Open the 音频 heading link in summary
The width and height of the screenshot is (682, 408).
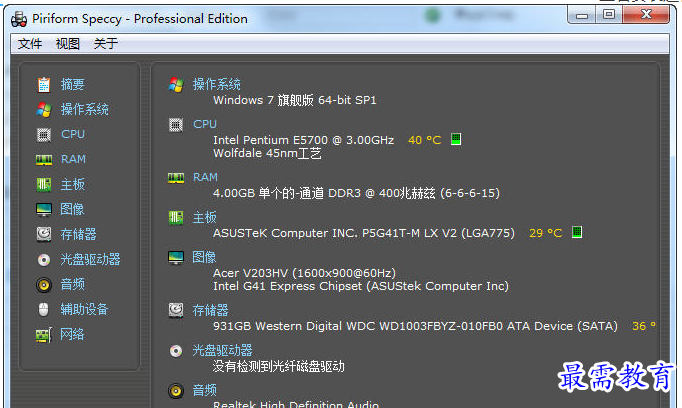[x=204, y=390]
